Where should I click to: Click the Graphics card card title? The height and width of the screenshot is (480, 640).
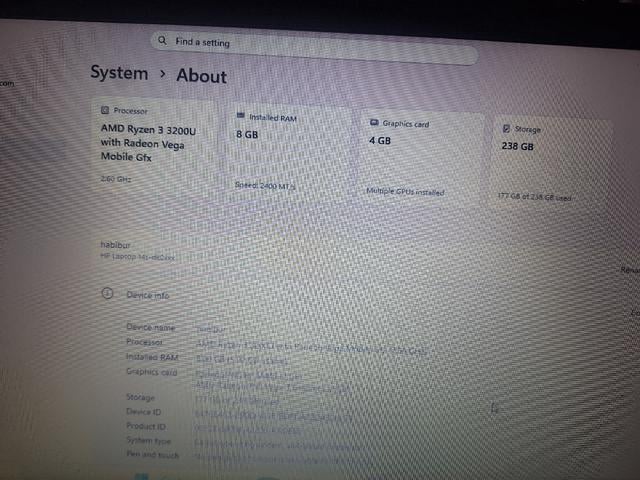pos(405,124)
